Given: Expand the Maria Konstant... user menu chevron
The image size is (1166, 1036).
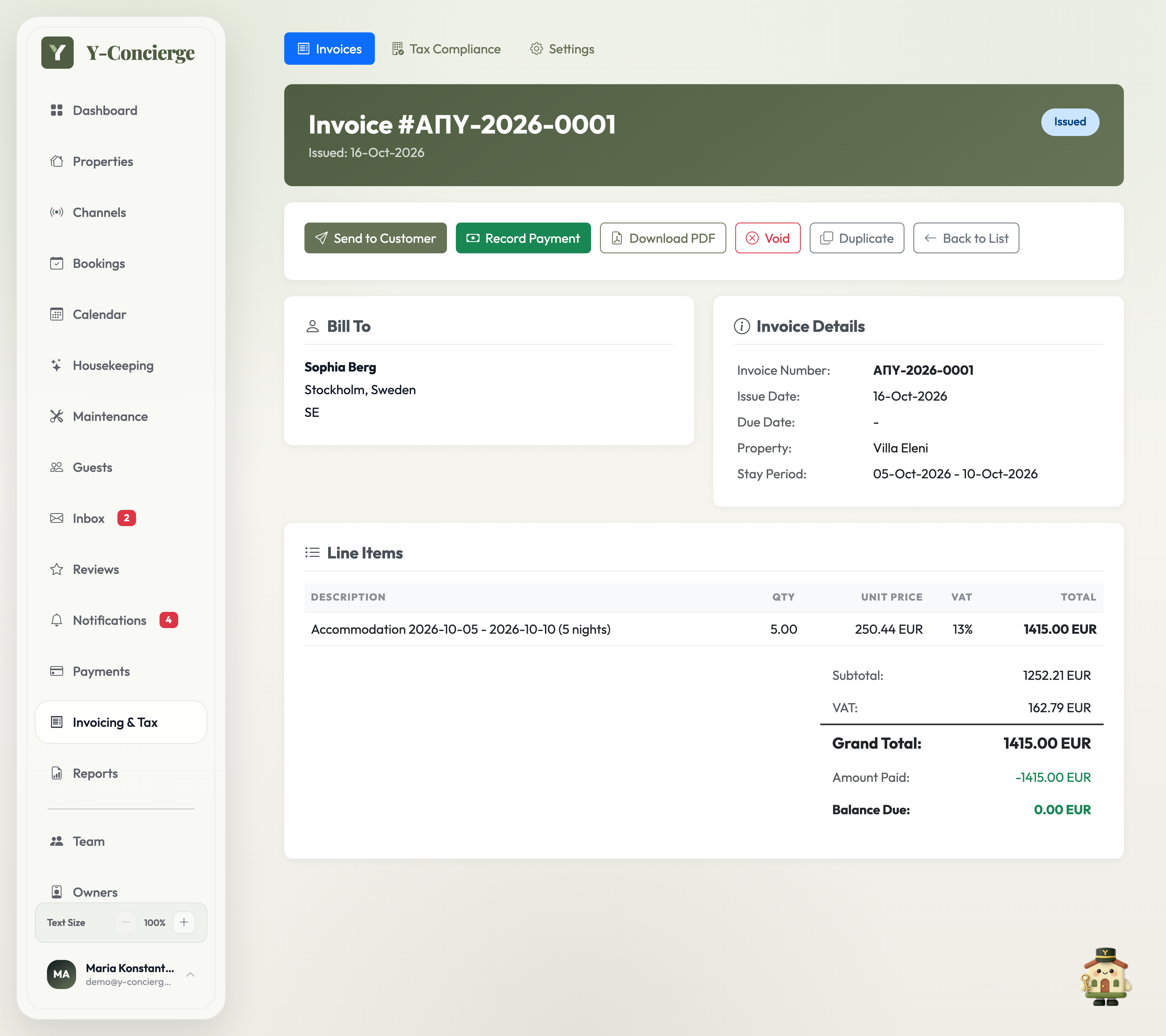Looking at the screenshot, I should tap(191, 974).
